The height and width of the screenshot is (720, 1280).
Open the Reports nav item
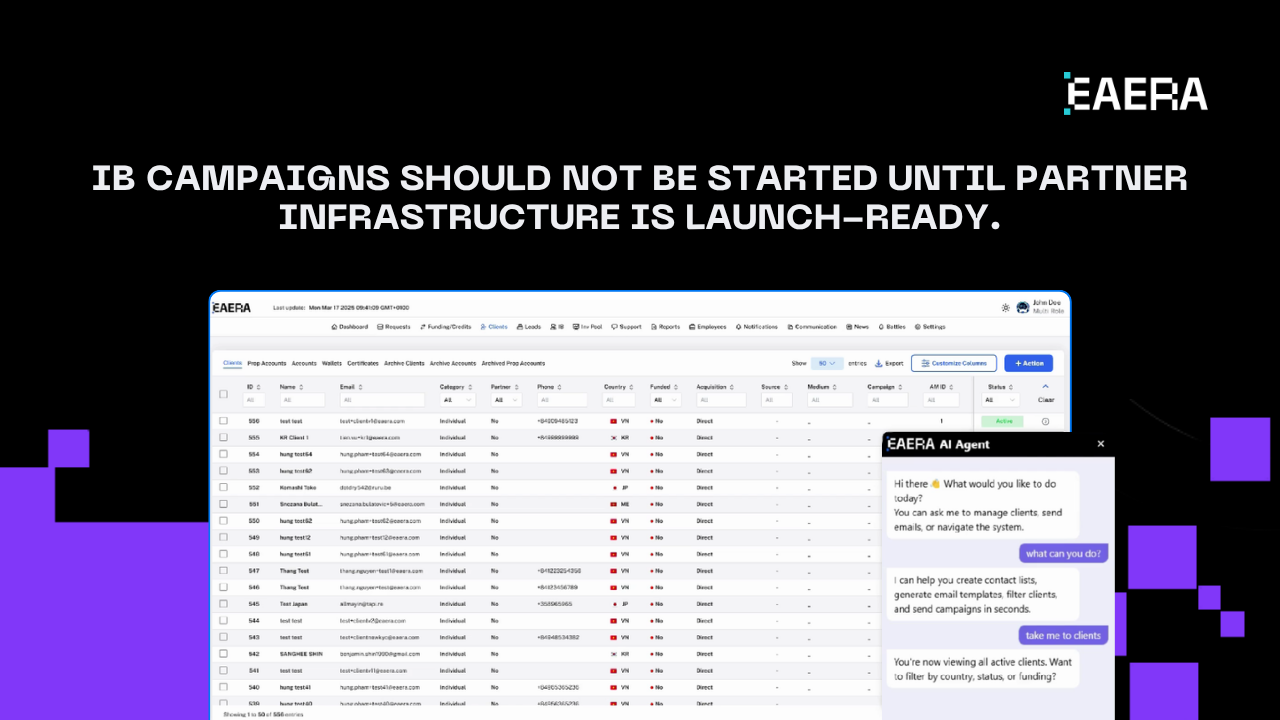[666, 327]
